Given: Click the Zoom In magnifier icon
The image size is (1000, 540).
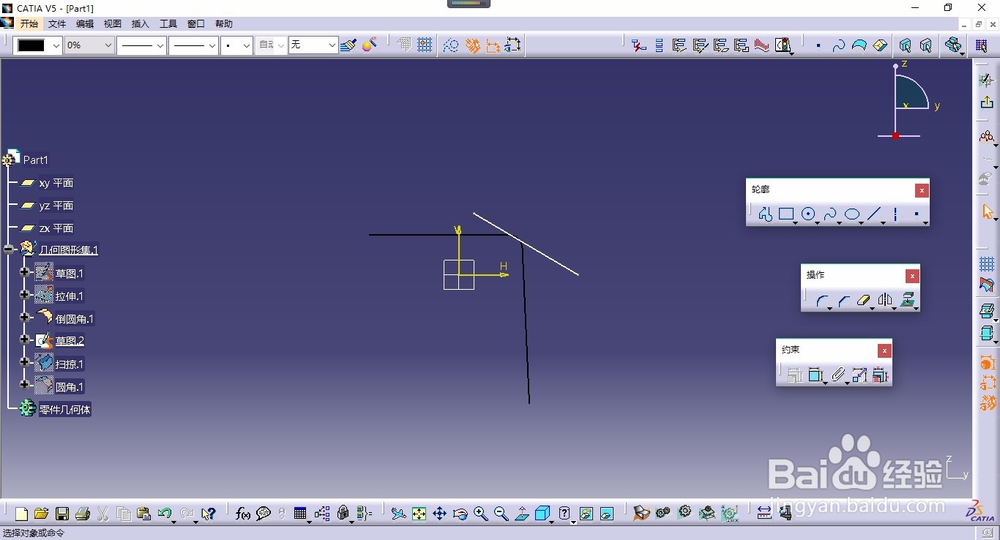Looking at the screenshot, I should (x=481, y=514).
